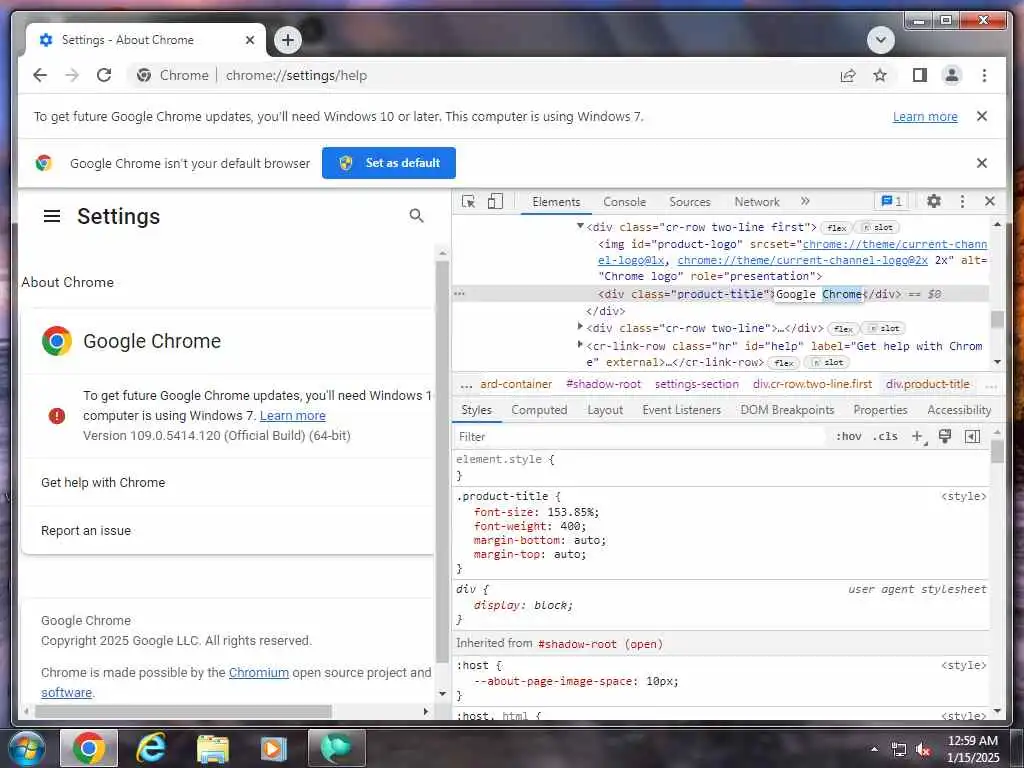
Task: Search settings with the magnifier icon
Action: point(416,216)
